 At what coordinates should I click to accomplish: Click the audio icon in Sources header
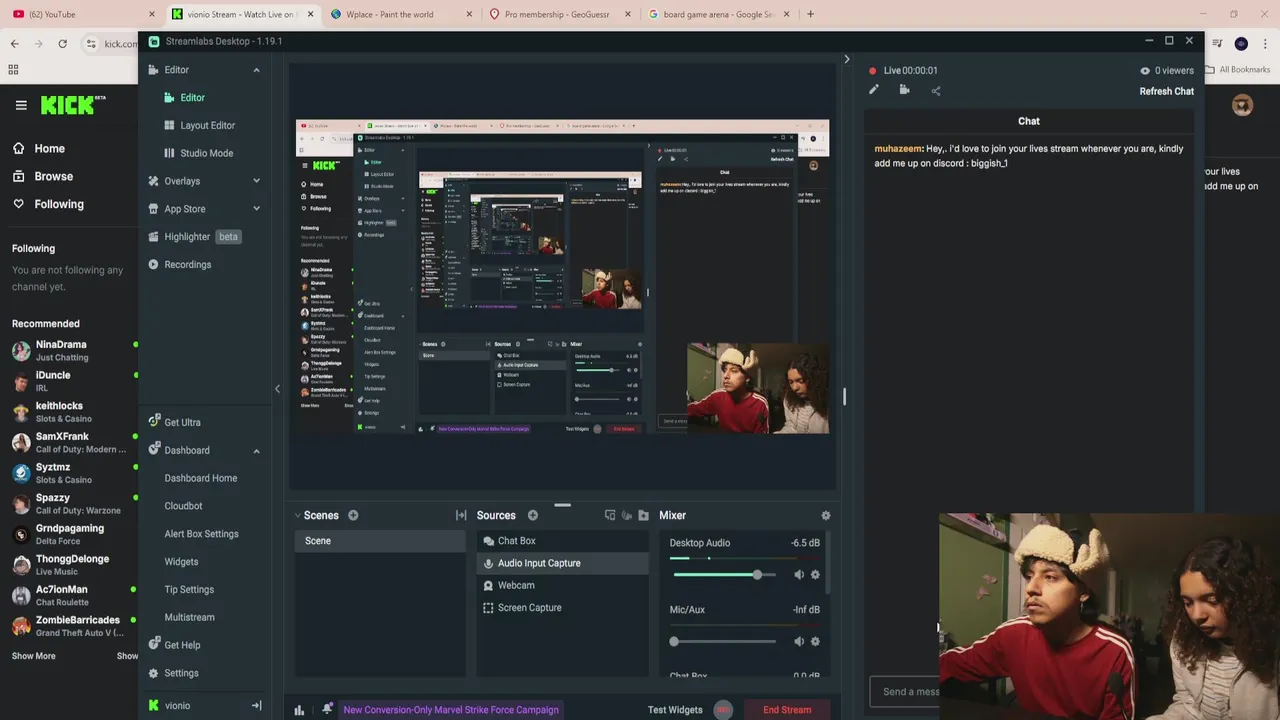point(627,515)
